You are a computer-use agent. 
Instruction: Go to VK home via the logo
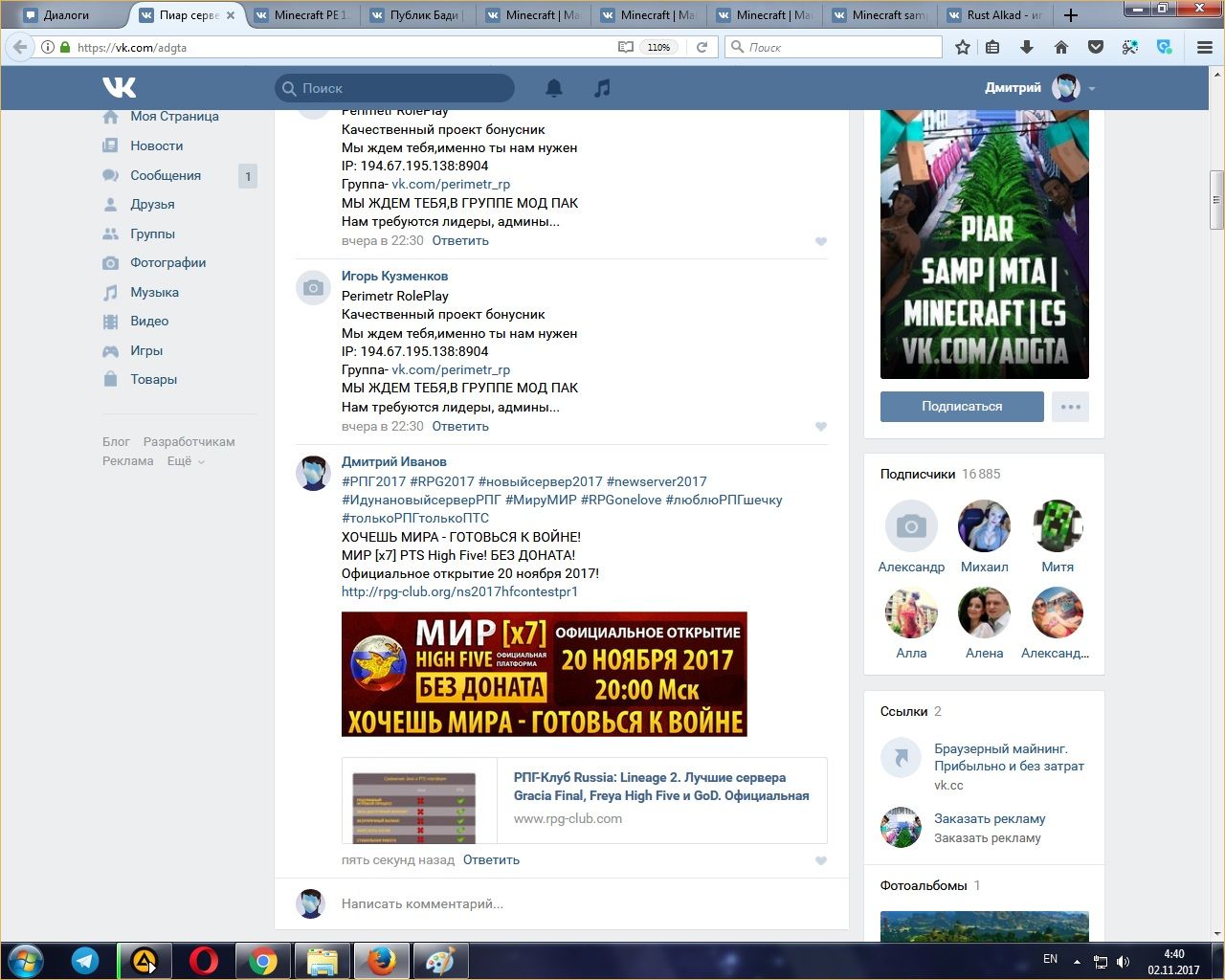point(120,87)
